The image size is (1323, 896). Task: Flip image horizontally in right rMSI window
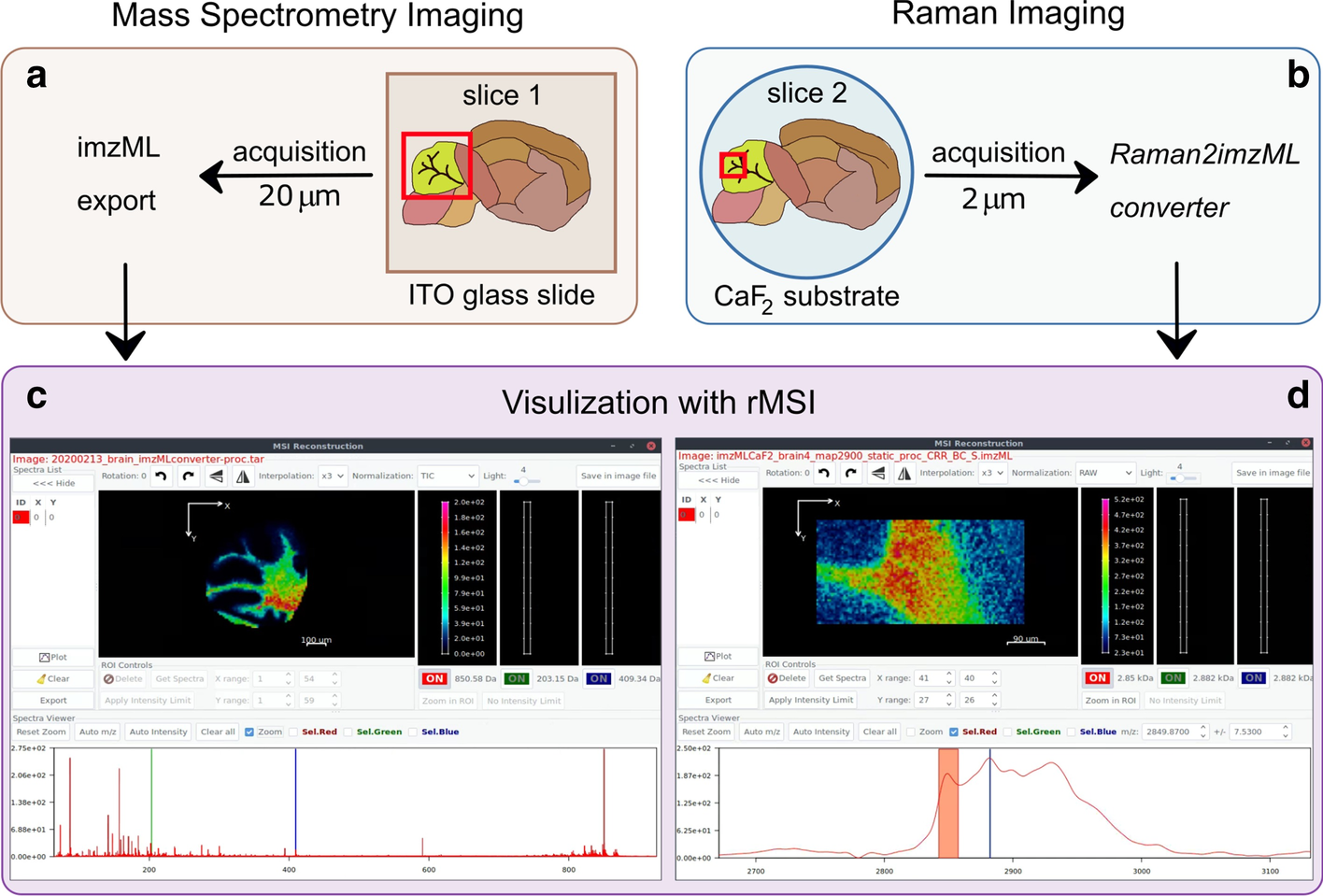click(904, 474)
